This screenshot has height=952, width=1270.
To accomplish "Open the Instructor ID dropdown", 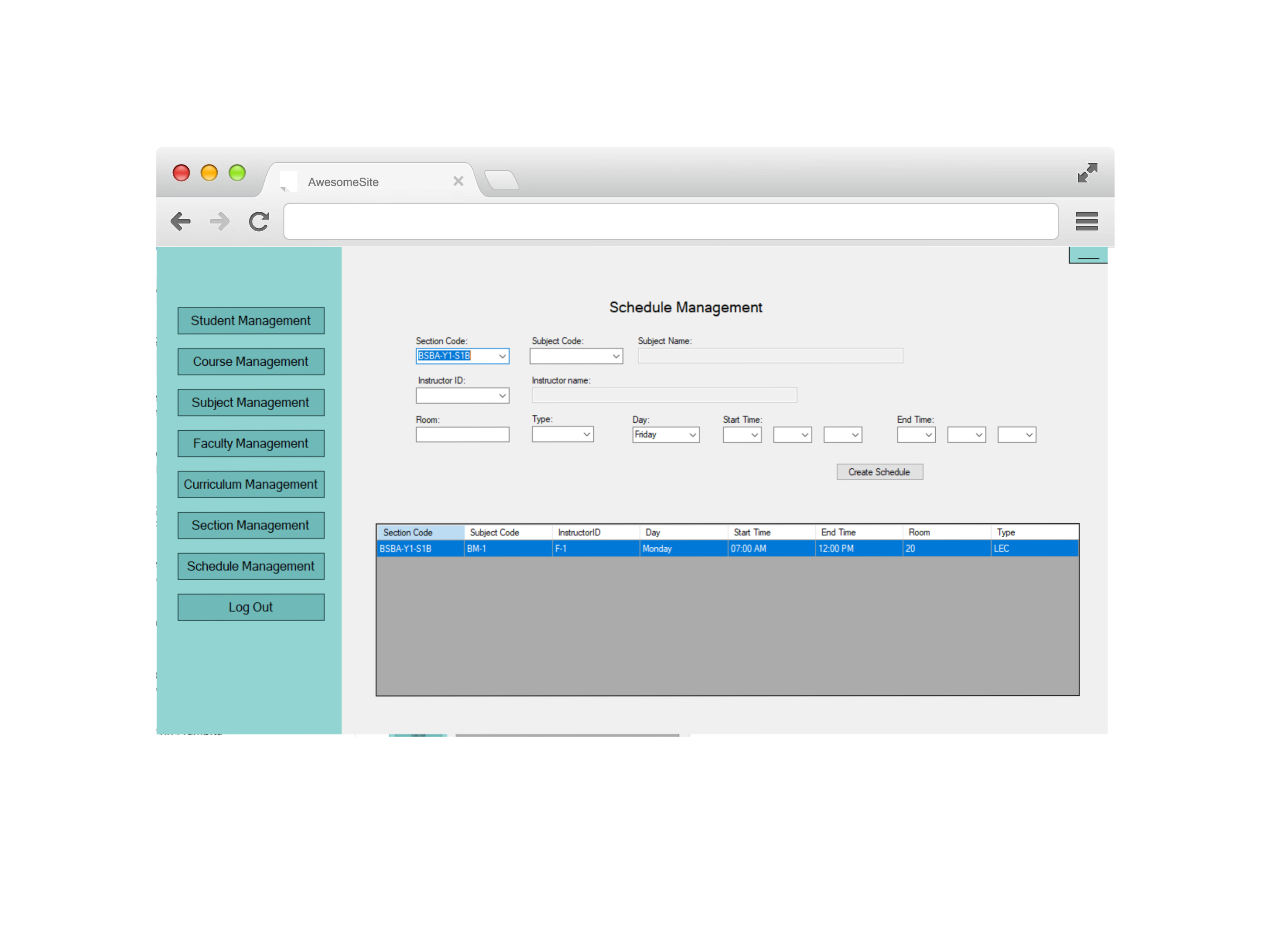I will (502, 396).
